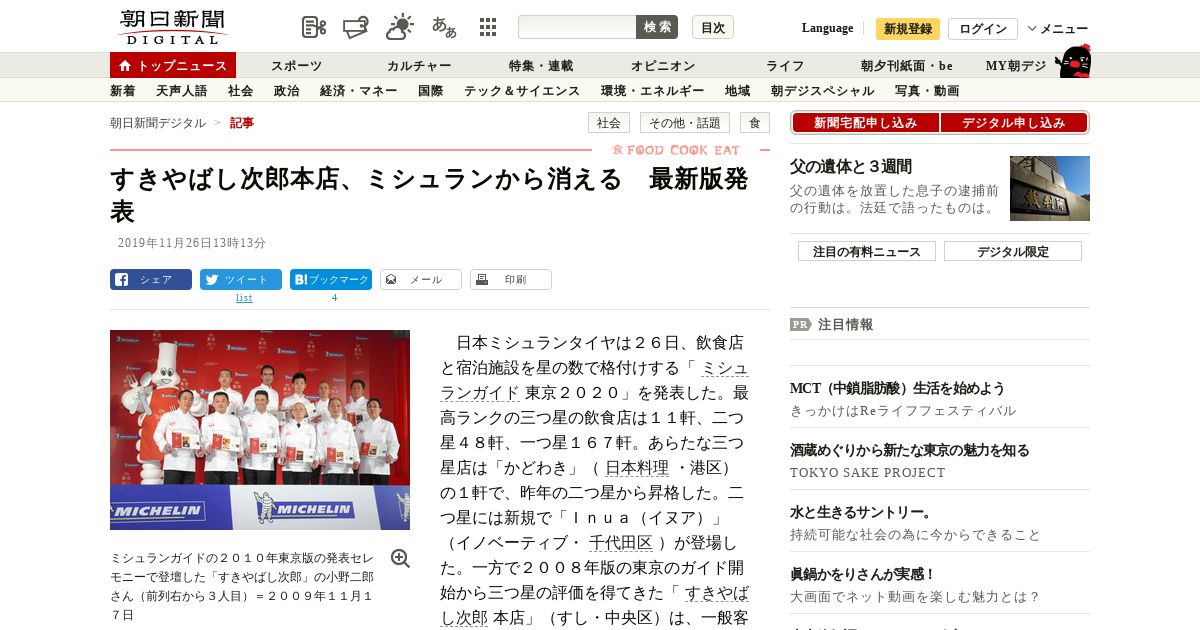This screenshot has width=1200, height=630.
Task: Change font size with あぁ icon
Action: coord(444,27)
